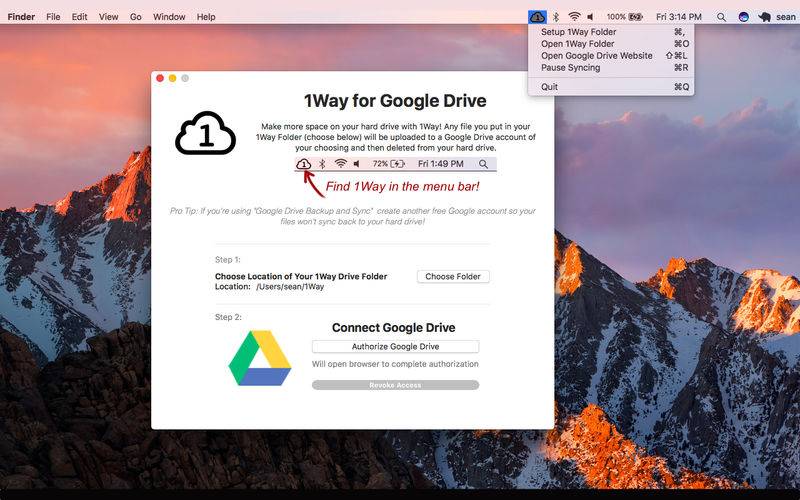Click the Step 2: label
The image size is (800, 500).
point(228,317)
